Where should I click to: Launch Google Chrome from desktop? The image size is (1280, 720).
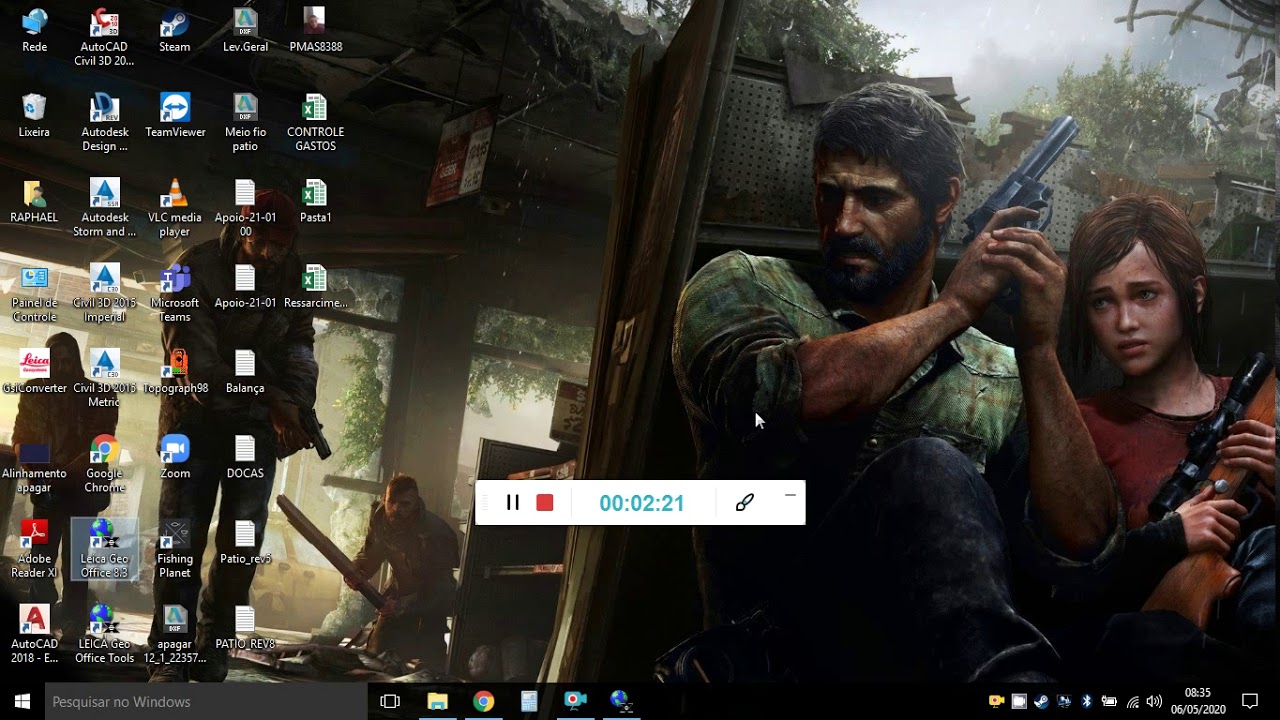tap(104, 464)
